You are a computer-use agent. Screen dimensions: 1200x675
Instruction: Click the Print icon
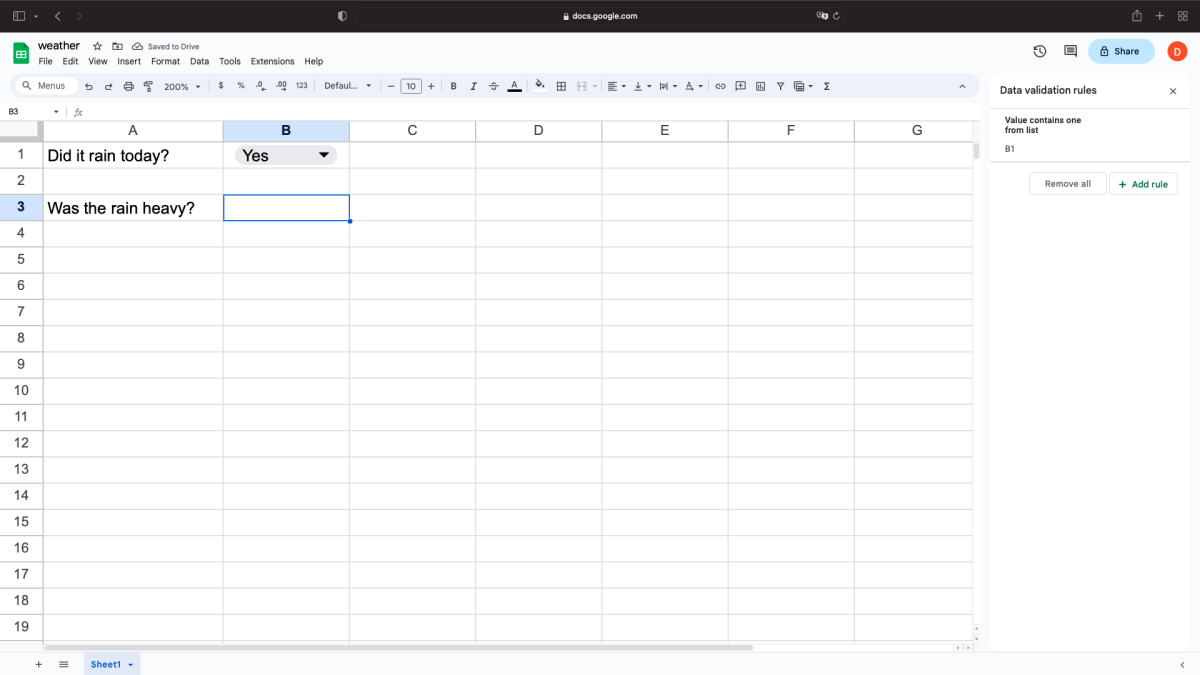128,87
